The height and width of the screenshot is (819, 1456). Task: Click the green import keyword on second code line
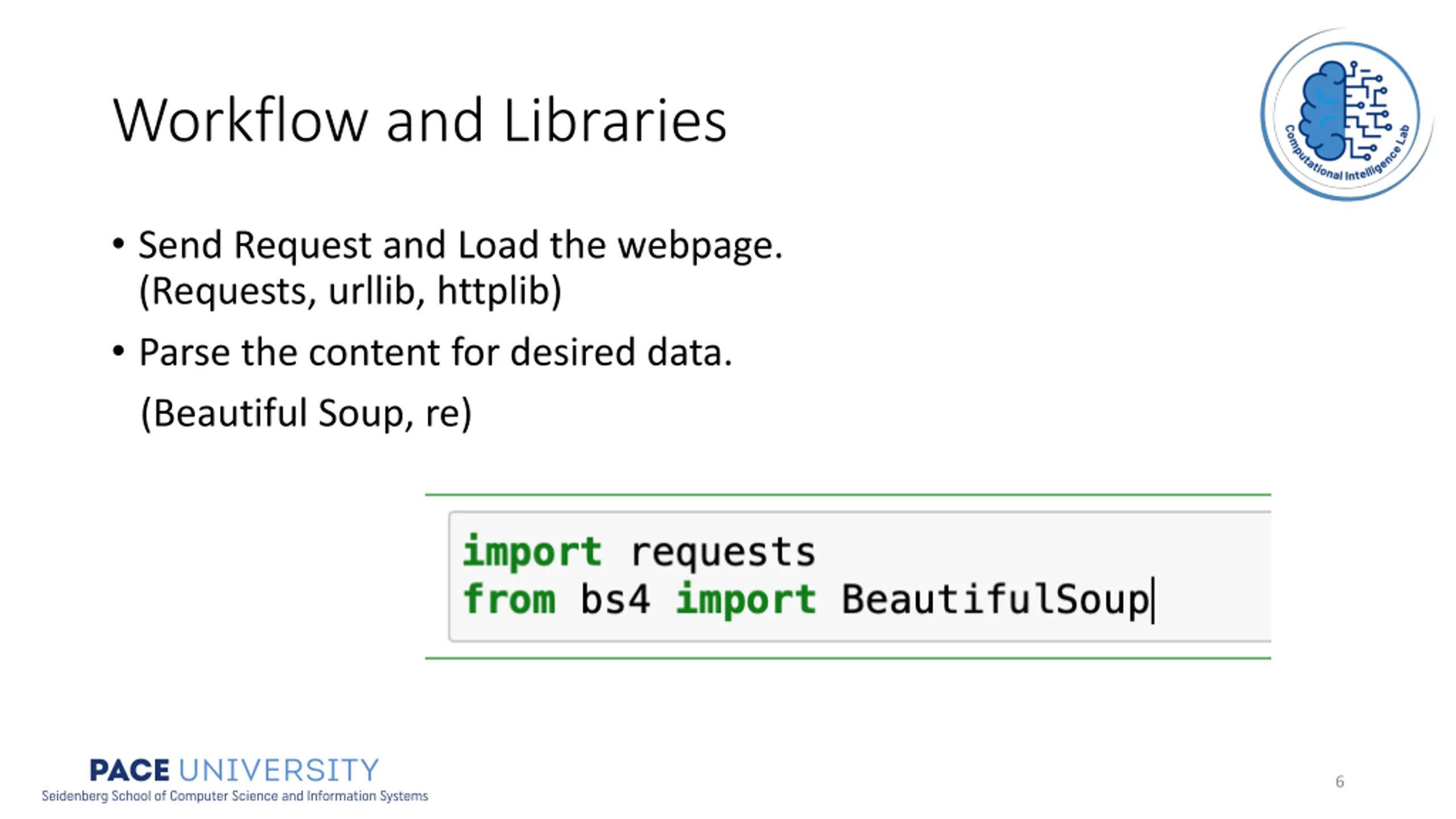point(746,599)
